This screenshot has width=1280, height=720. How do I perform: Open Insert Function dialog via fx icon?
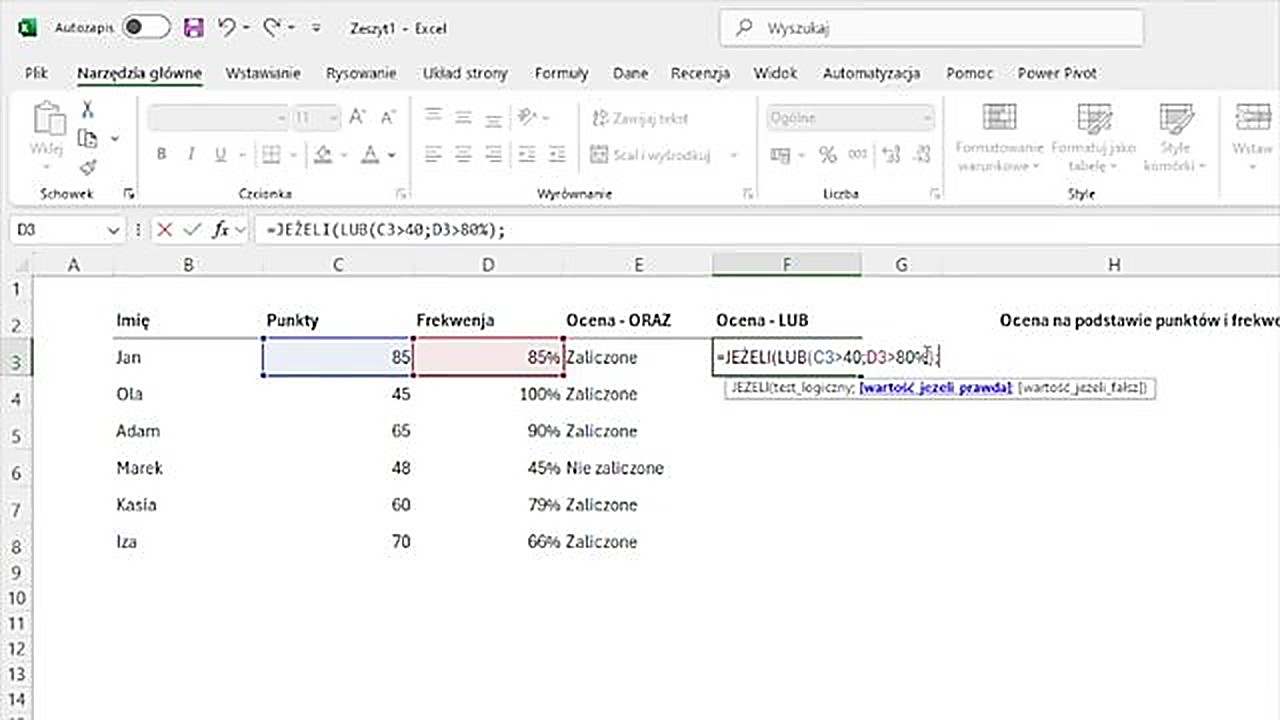[219, 230]
